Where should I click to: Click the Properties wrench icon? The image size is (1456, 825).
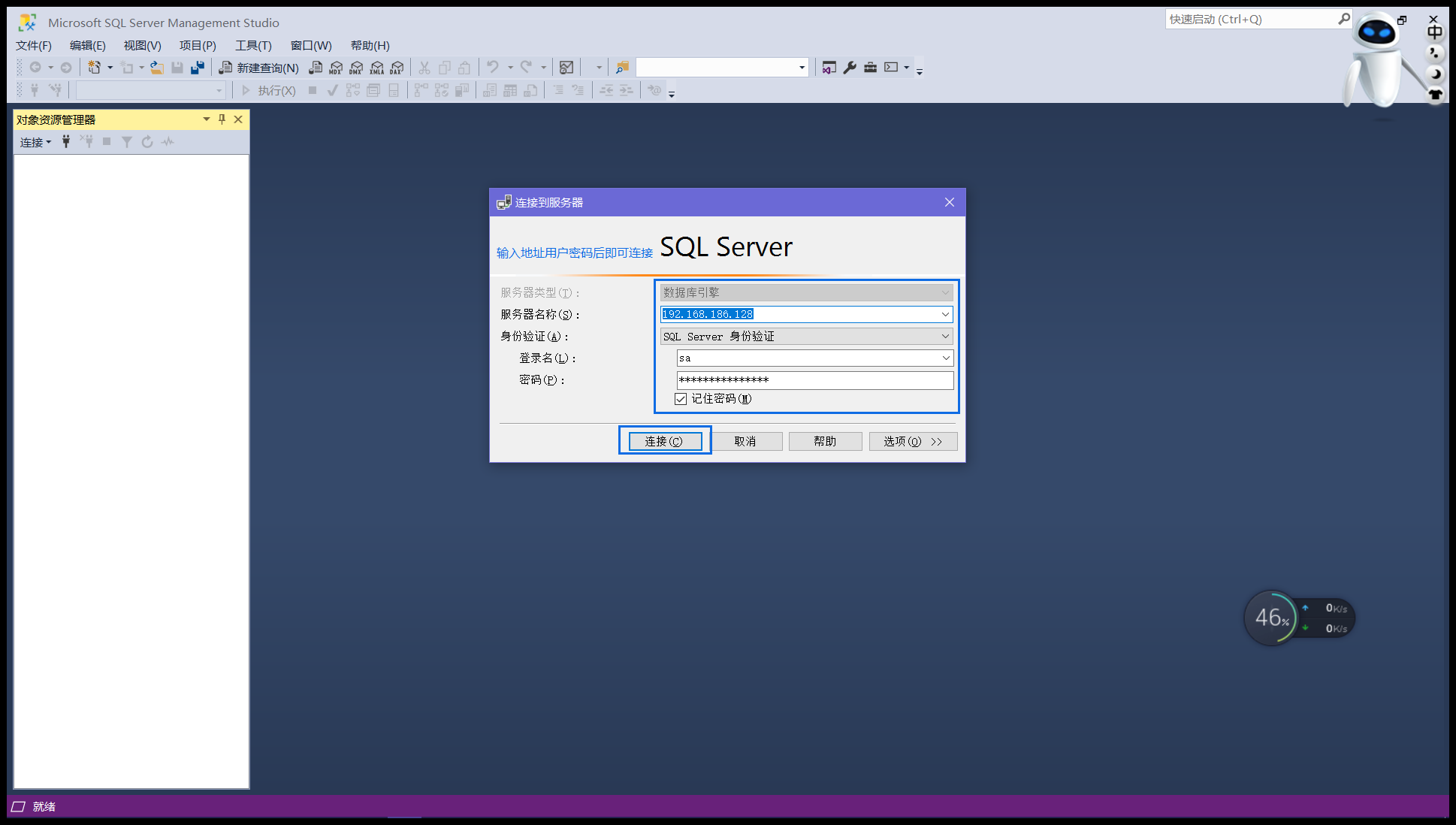click(850, 68)
